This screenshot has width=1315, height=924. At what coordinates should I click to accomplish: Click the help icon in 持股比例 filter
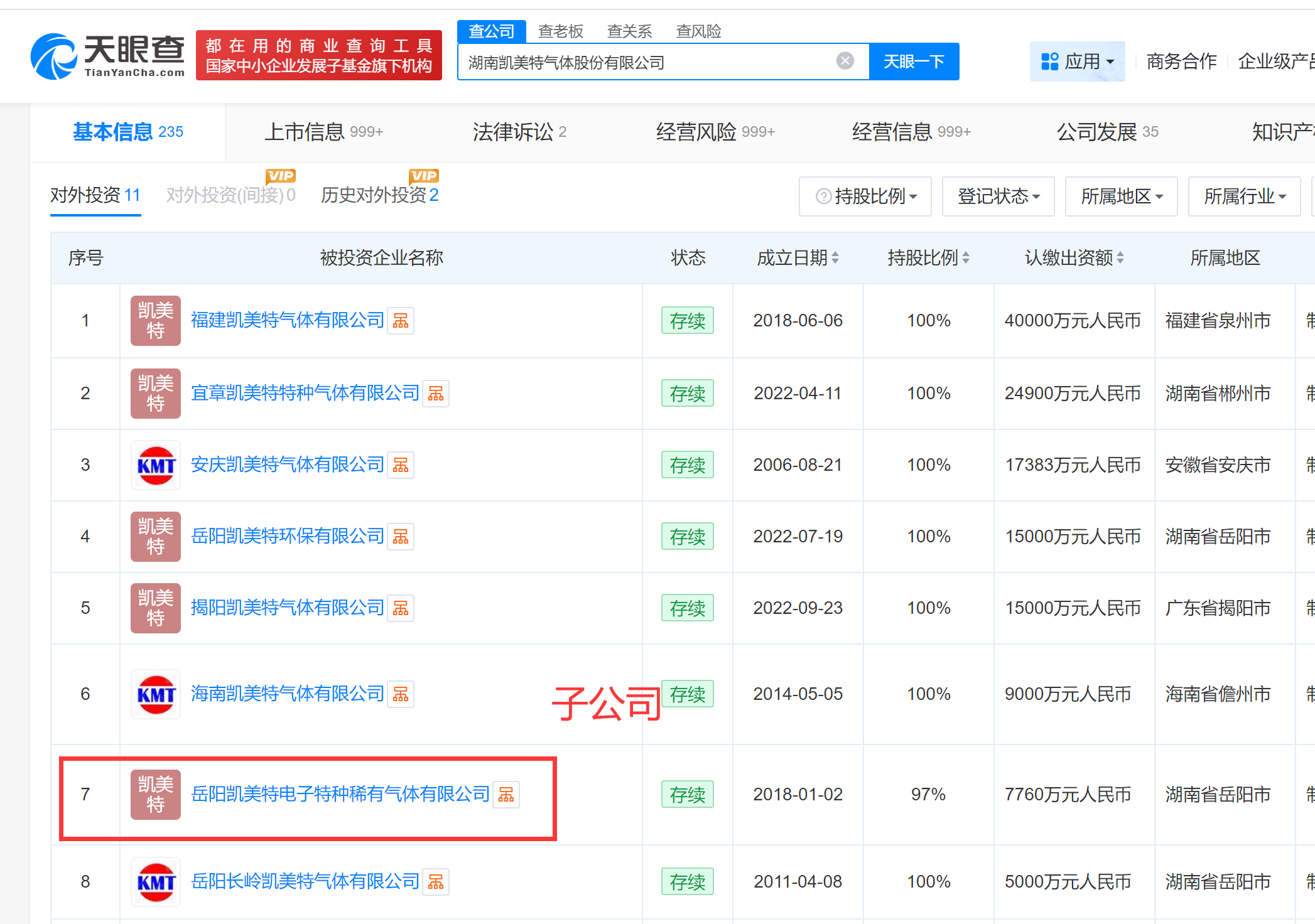click(x=823, y=196)
